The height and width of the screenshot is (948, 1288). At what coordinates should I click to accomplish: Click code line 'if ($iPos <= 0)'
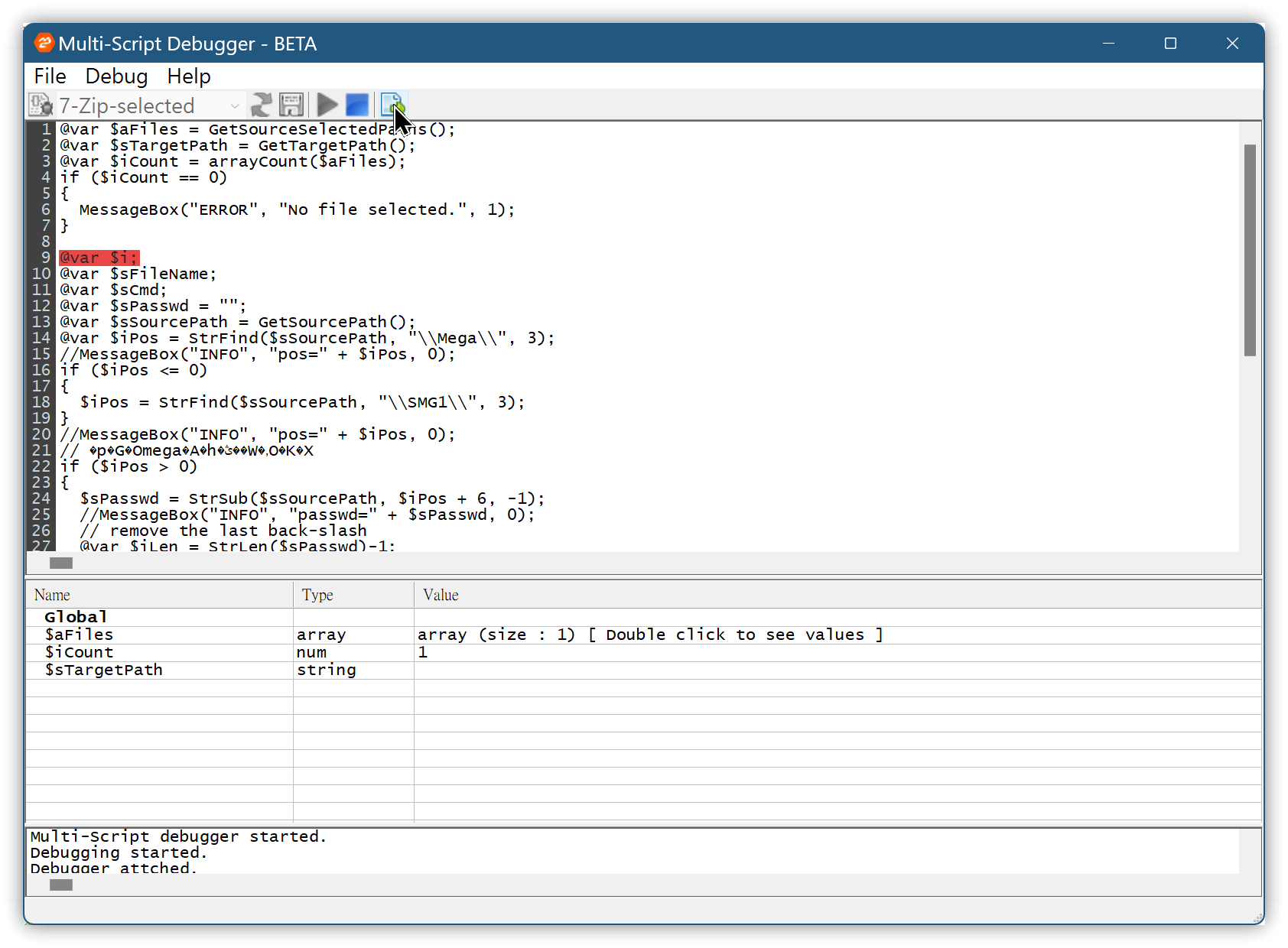coord(133,370)
